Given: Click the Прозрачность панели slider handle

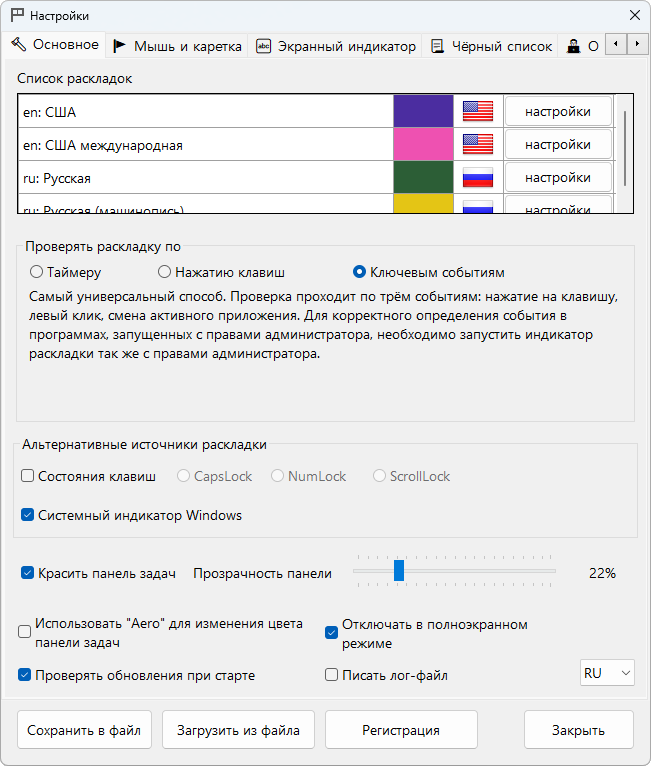Looking at the screenshot, I should pos(398,571).
